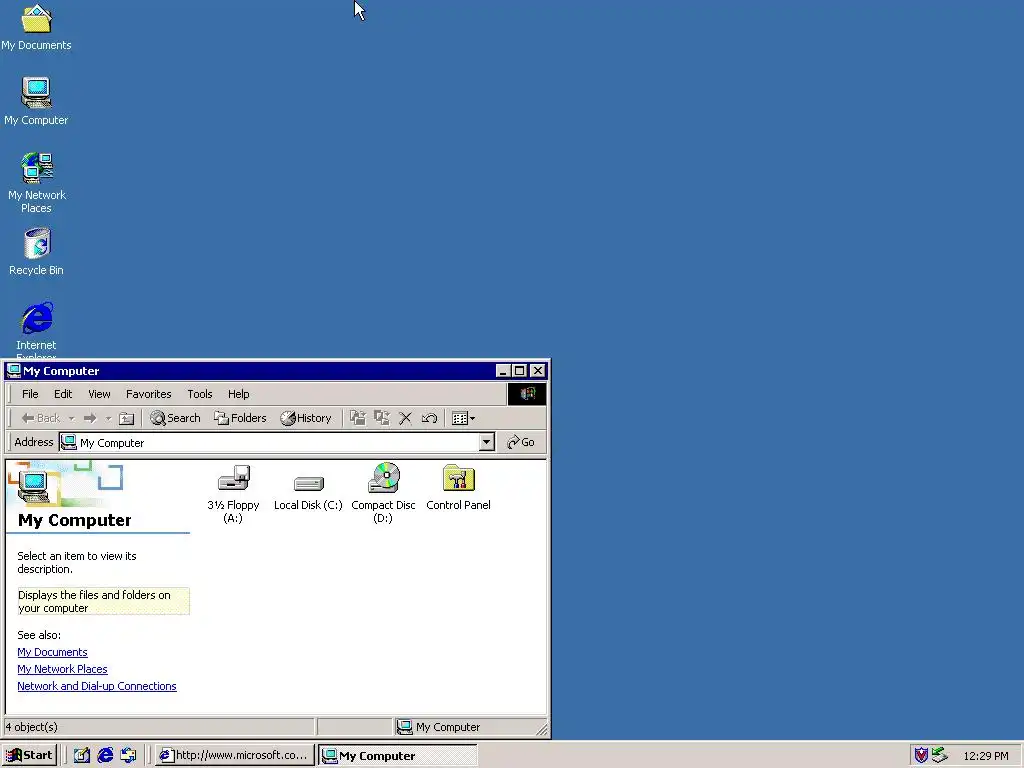Select the Local Disk (C:) icon

[309, 483]
